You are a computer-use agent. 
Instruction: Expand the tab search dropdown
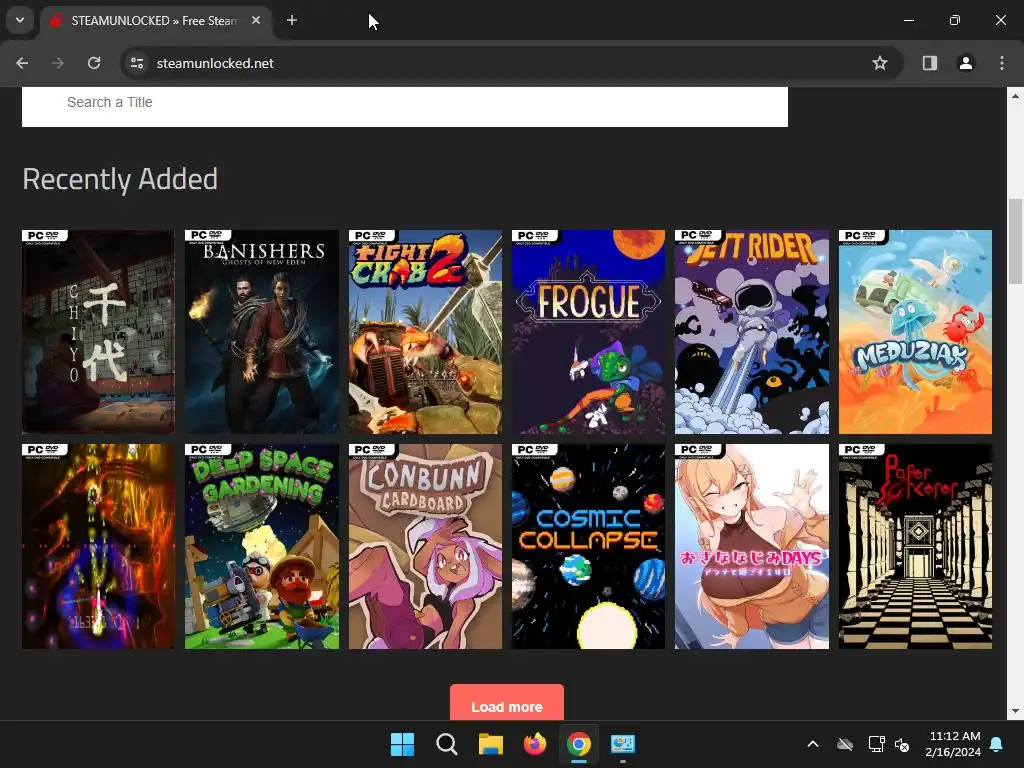[x=20, y=20]
